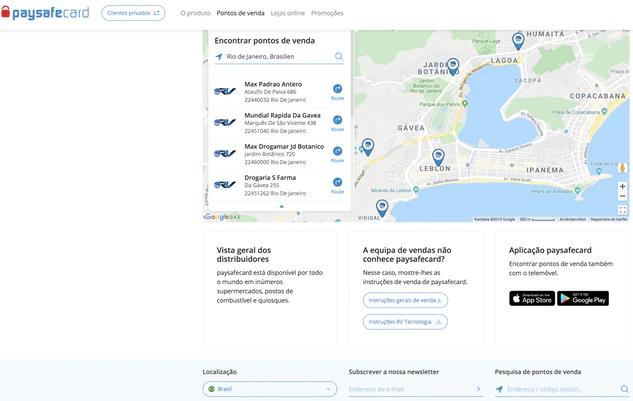The image size is (633, 401).
Task: Select Max Drogamar Jd Botanico entry
Action: 279,154
